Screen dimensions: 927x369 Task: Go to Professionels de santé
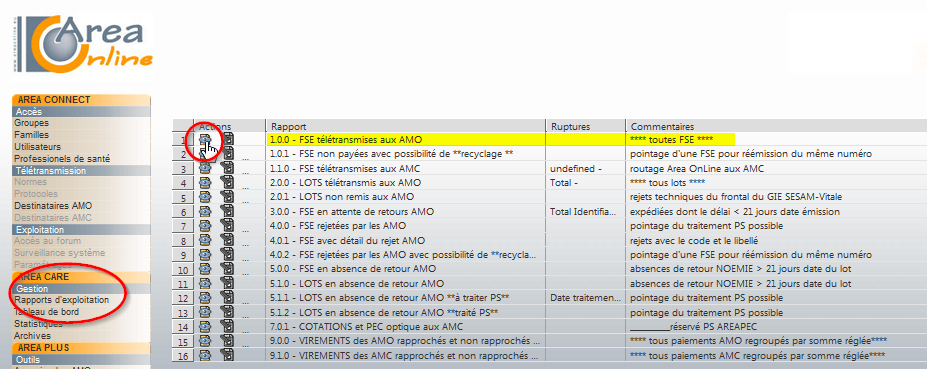[62, 158]
